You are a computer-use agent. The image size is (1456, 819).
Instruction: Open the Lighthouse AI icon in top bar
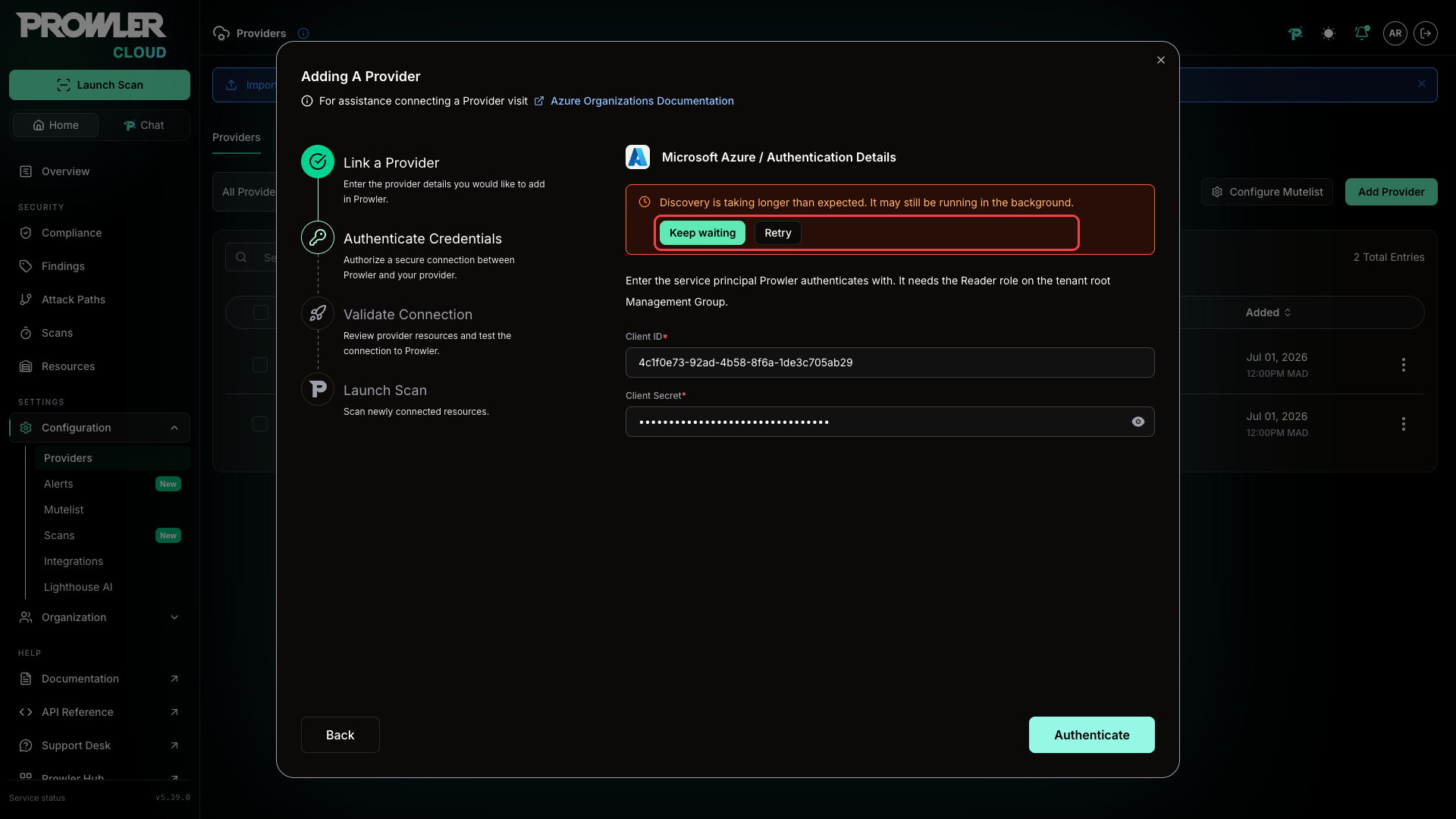click(1295, 33)
